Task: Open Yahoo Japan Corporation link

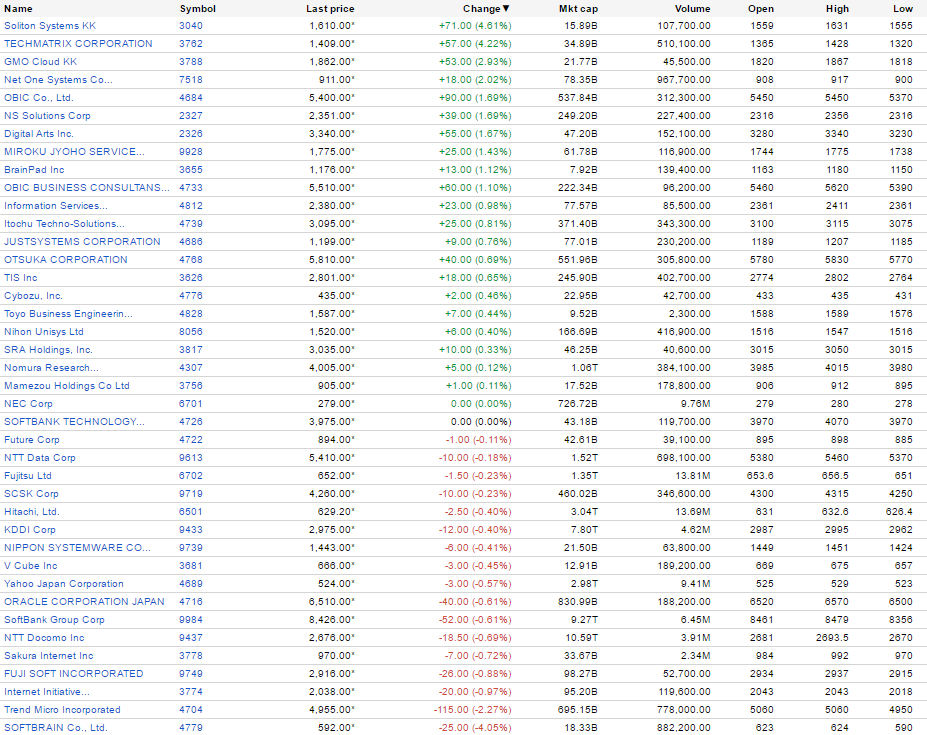Action: (x=64, y=584)
